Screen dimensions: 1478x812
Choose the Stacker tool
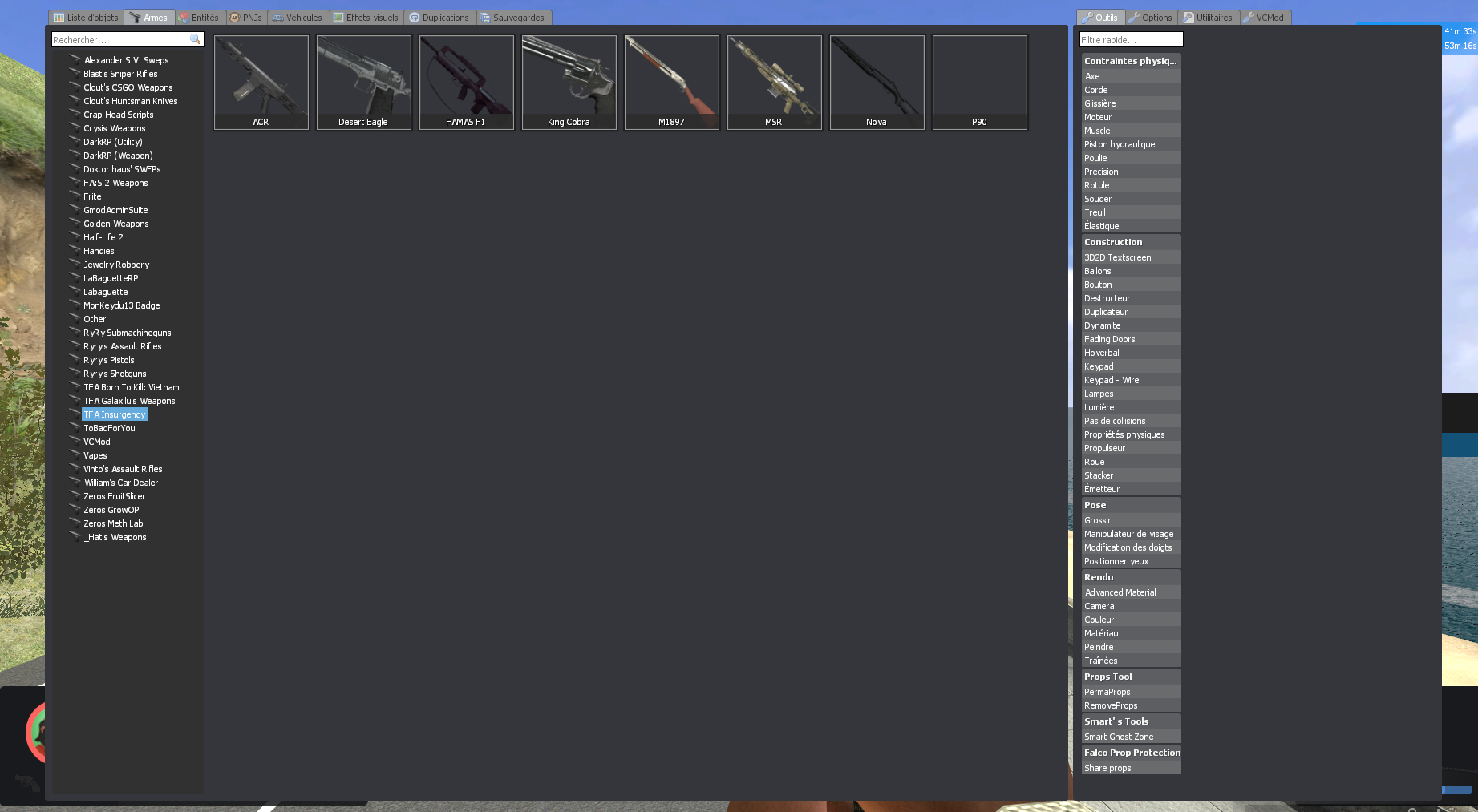click(x=1131, y=475)
